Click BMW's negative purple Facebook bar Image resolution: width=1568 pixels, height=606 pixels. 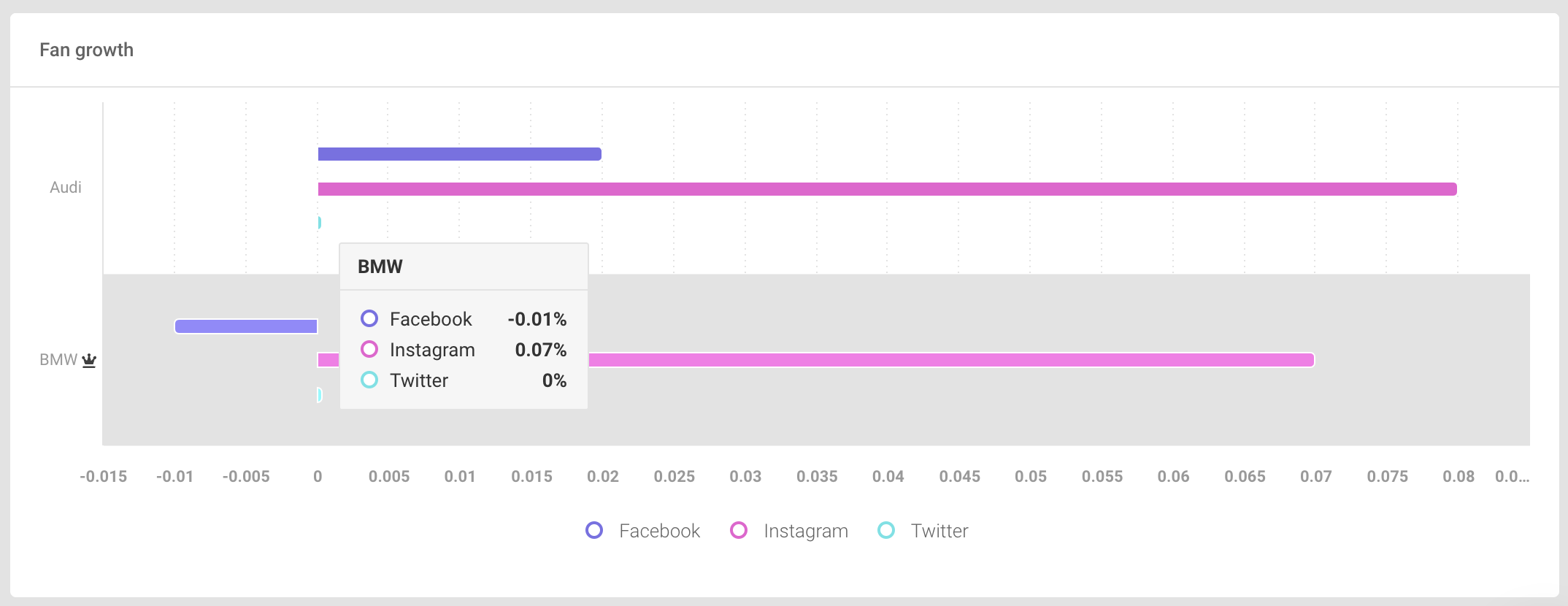pos(245,326)
